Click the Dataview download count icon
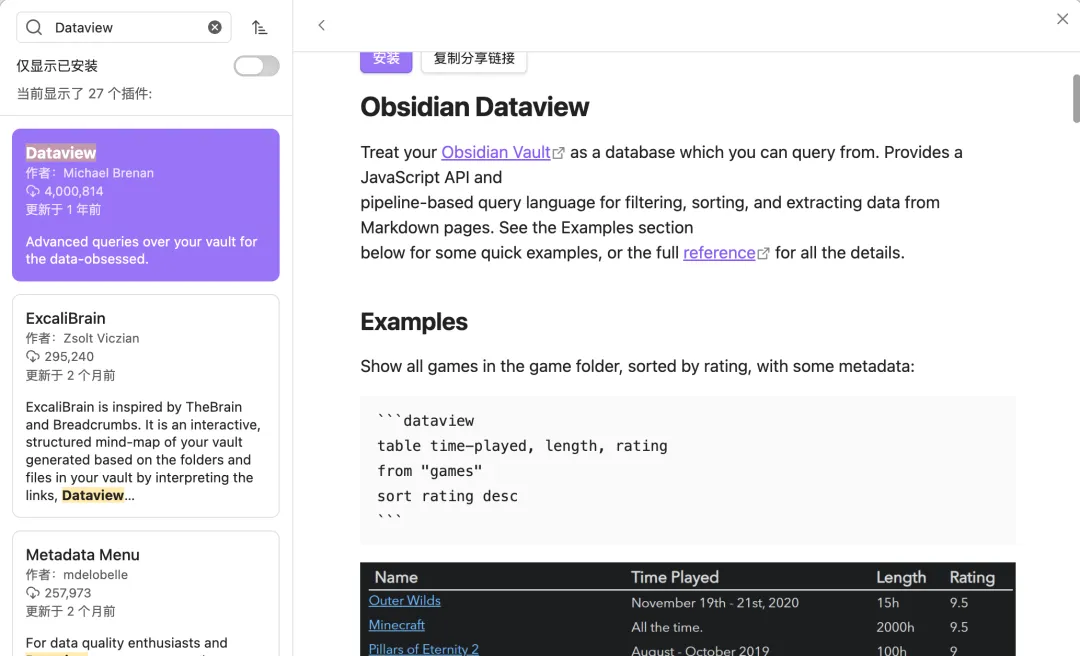1080x656 pixels. tap(33, 191)
